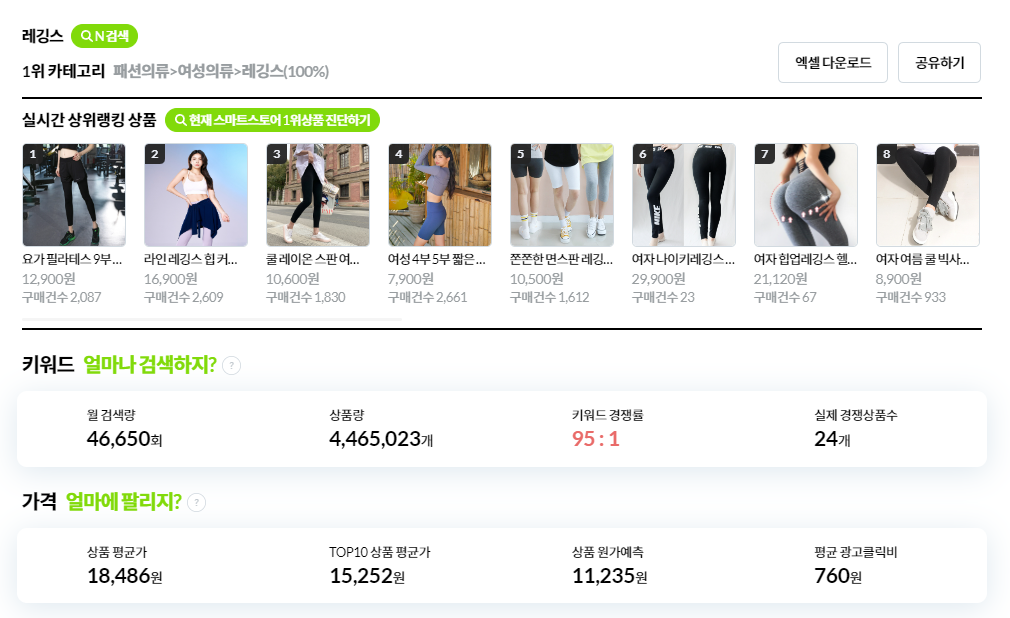Click the green N검색 search badge
This screenshot has width=1010, height=618.
pos(104,36)
